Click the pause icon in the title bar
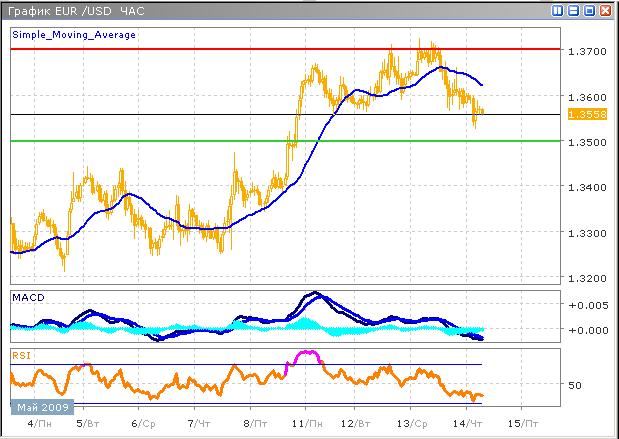The image size is (619, 439). [x=557, y=10]
